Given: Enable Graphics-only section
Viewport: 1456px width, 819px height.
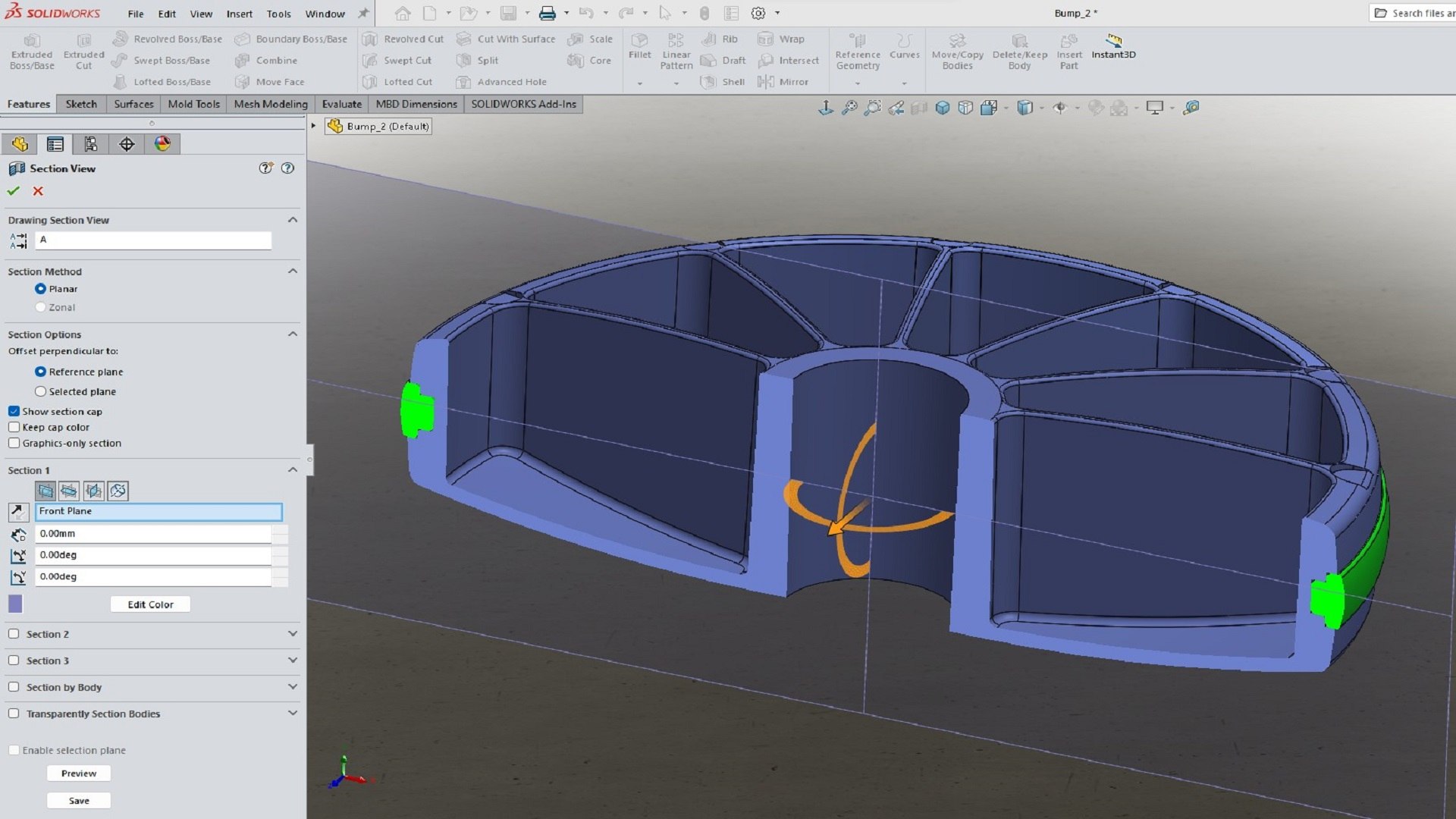Looking at the screenshot, I should click(14, 443).
